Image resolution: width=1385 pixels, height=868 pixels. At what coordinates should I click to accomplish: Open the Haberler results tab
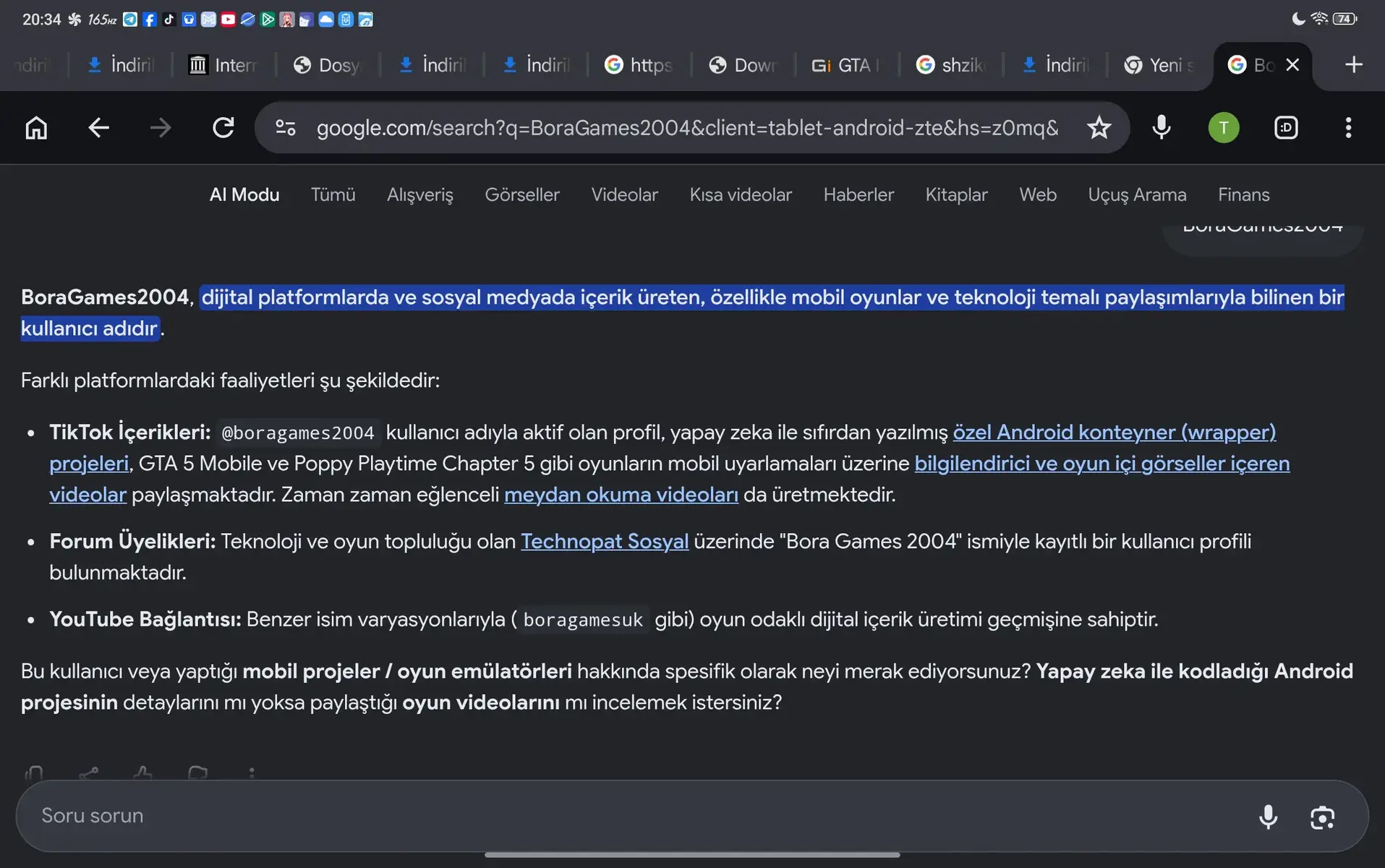point(858,195)
